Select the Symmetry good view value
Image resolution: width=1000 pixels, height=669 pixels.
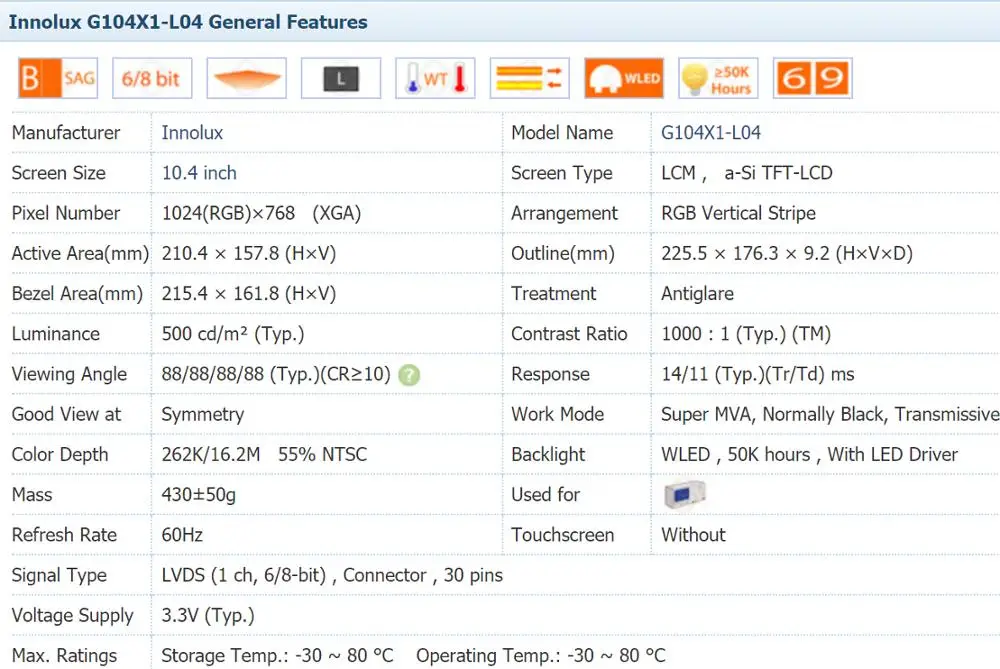(203, 415)
